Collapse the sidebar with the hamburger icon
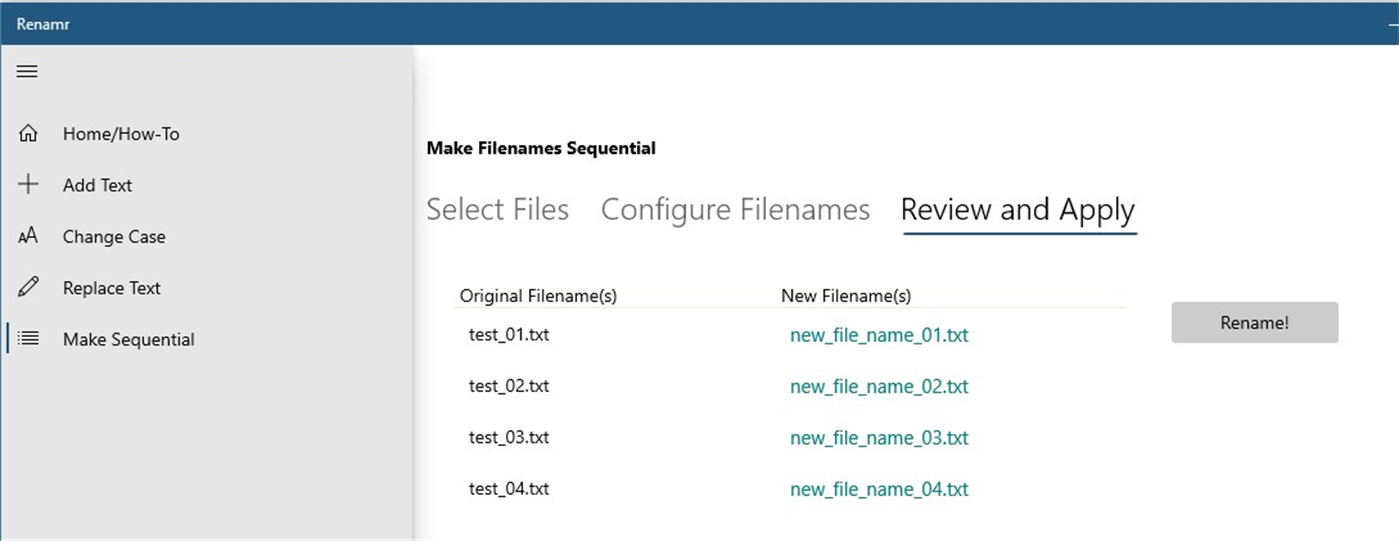The height and width of the screenshot is (541, 1399). [x=28, y=71]
